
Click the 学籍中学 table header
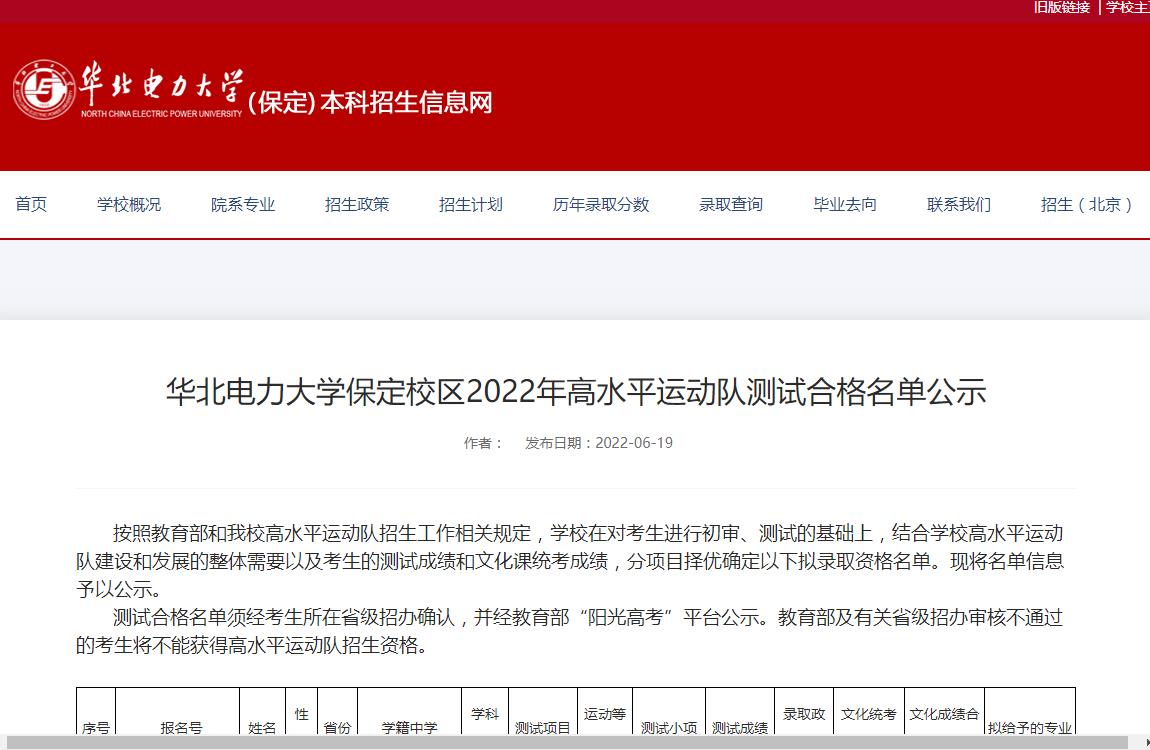(x=409, y=728)
